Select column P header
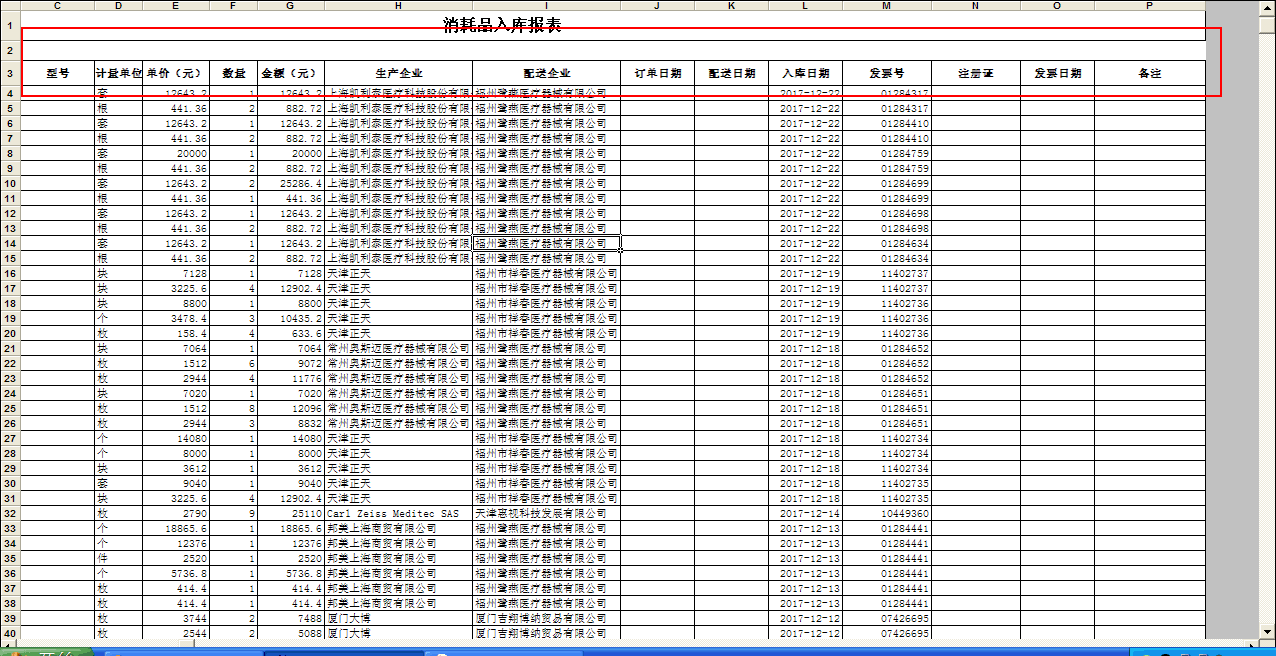Viewport: 1276px width, 656px height. [1149, 6]
